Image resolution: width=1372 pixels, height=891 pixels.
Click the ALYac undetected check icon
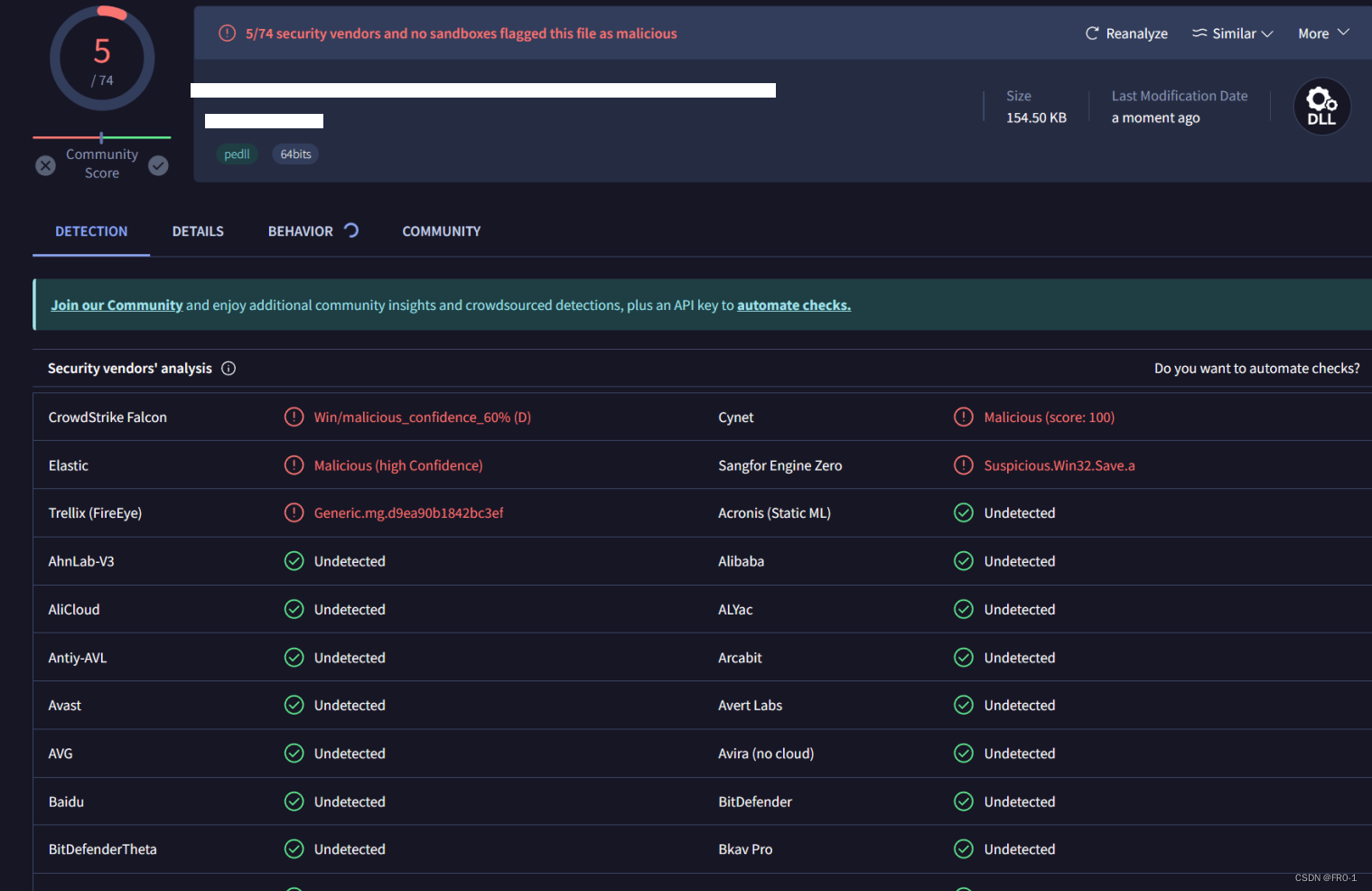[964, 609]
